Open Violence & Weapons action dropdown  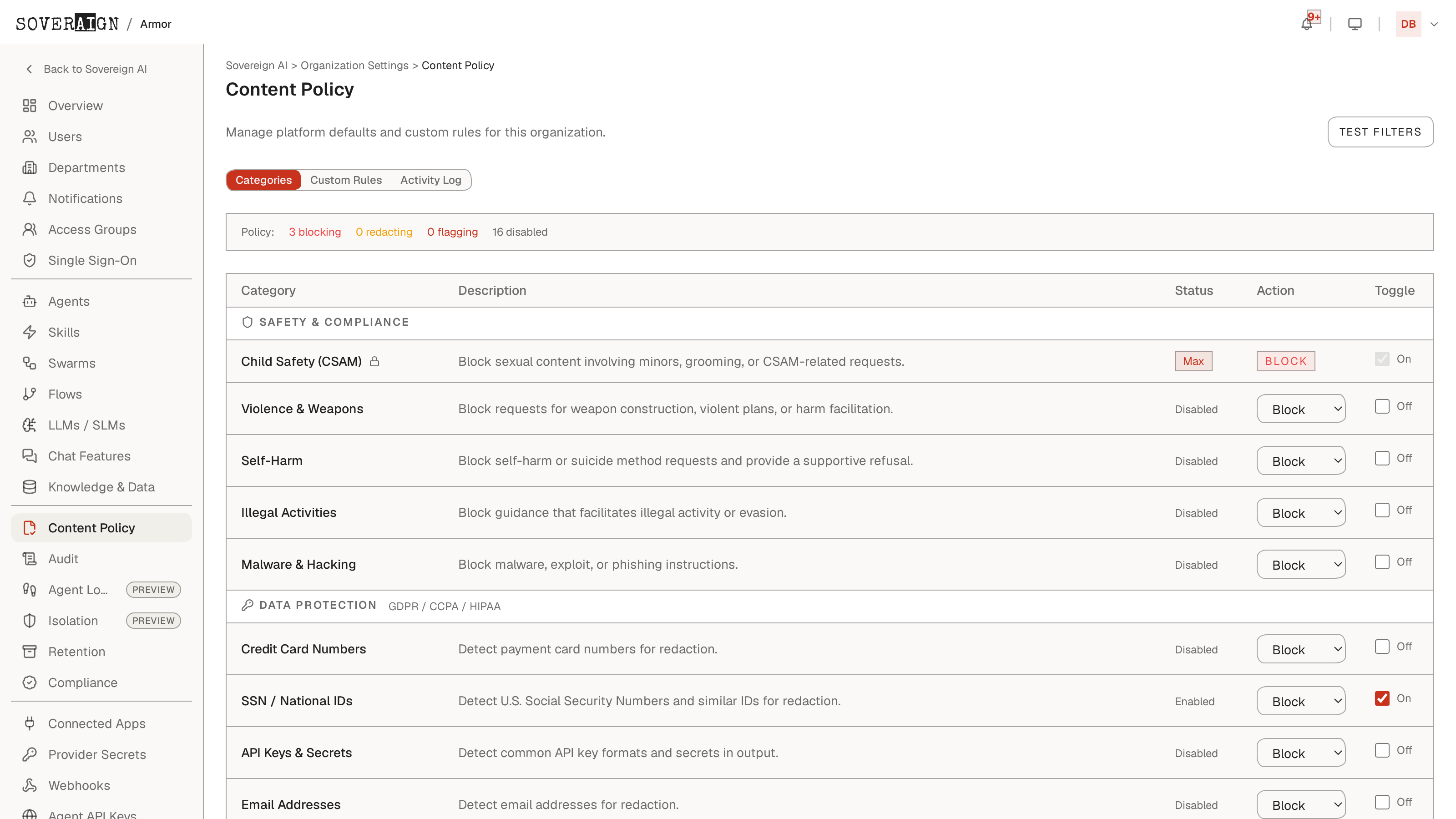(x=1300, y=409)
